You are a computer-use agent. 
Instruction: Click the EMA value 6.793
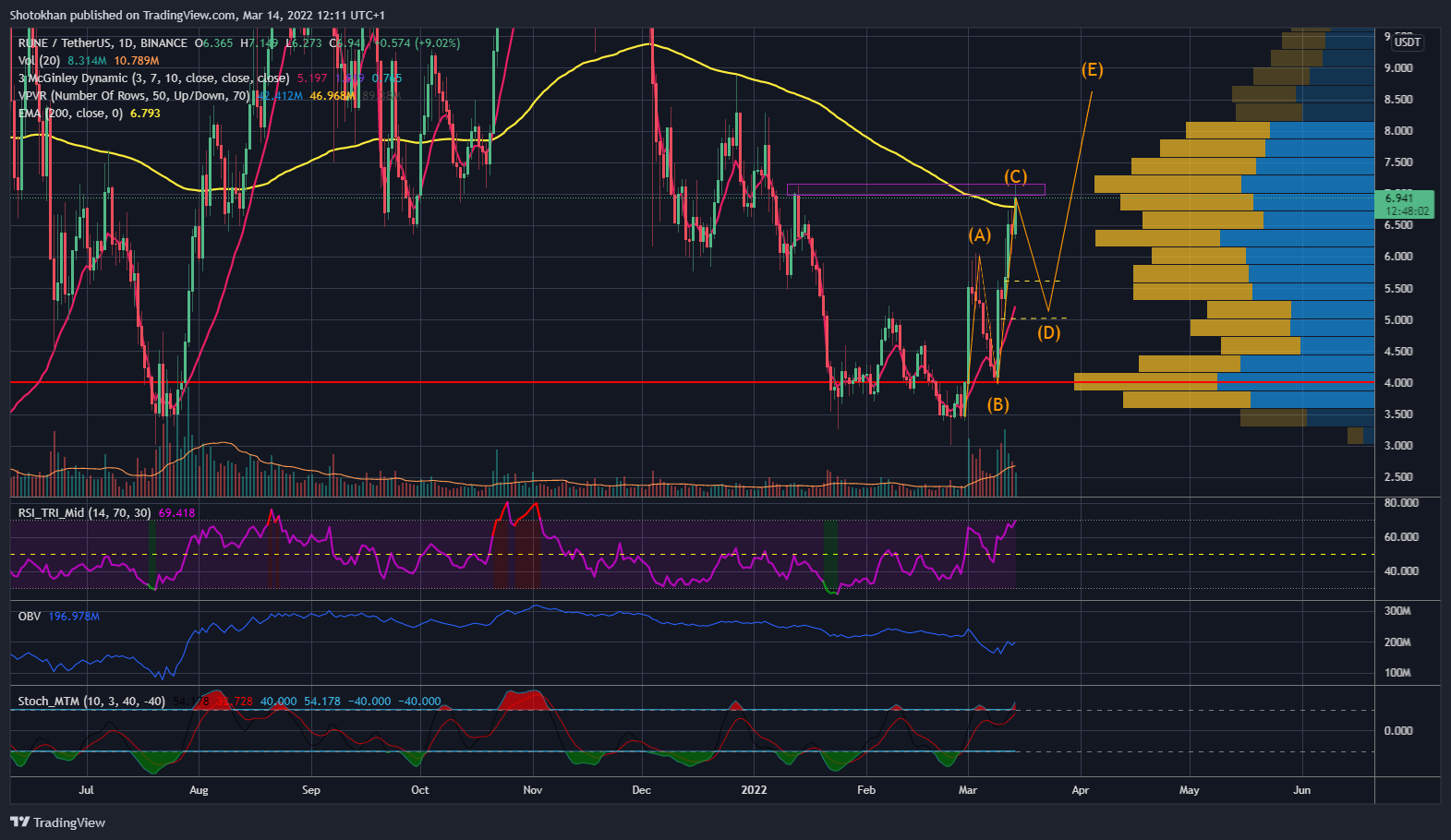click(145, 114)
